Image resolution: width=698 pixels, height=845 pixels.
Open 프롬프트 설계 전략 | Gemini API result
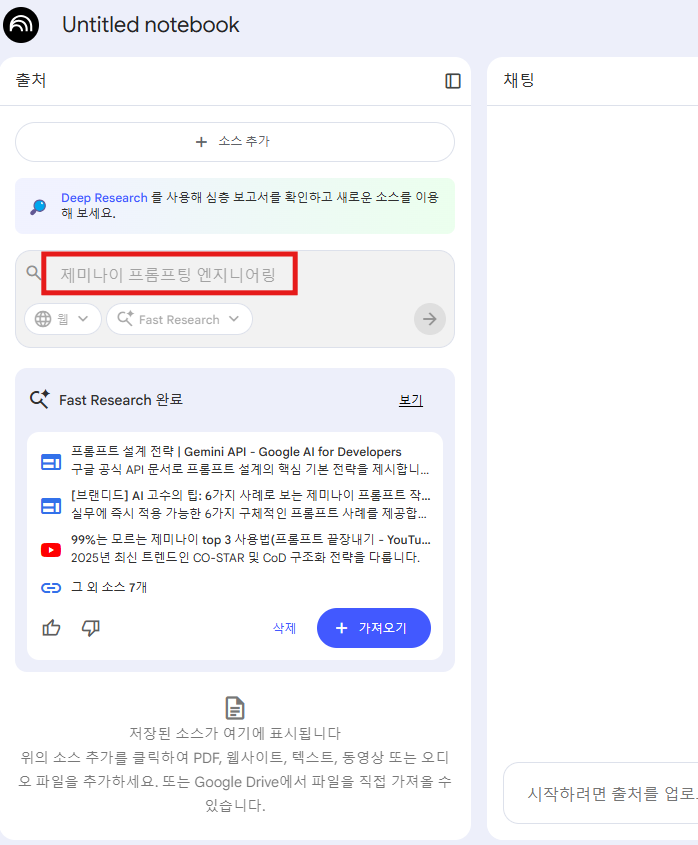pos(236,452)
